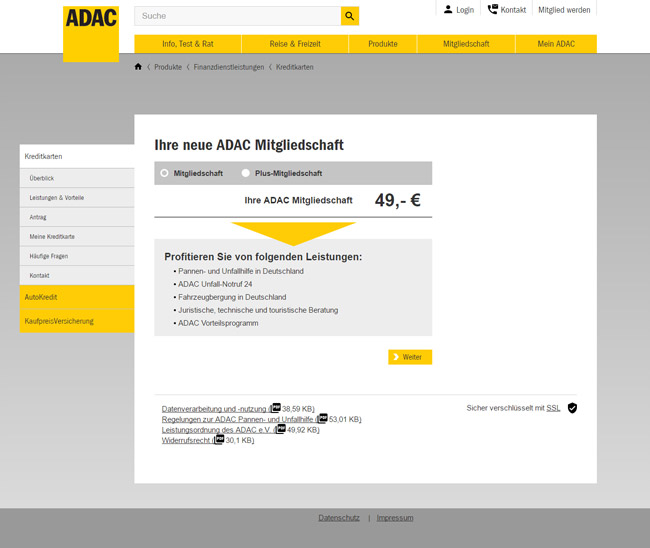Open the Info, Test & Rat menu
The width and height of the screenshot is (650, 548).
pos(188,44)
